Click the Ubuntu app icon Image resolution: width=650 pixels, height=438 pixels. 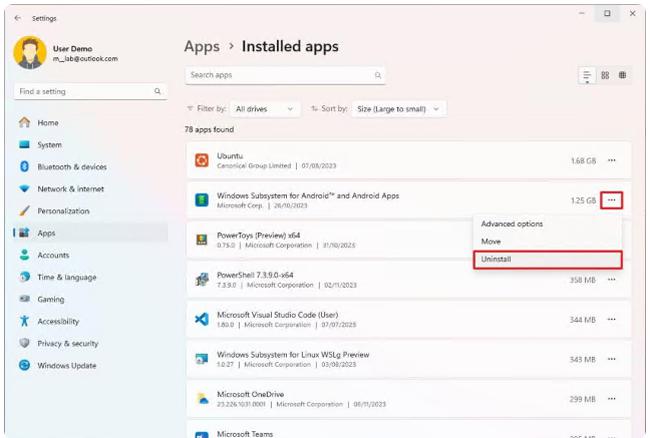[201, 160]
